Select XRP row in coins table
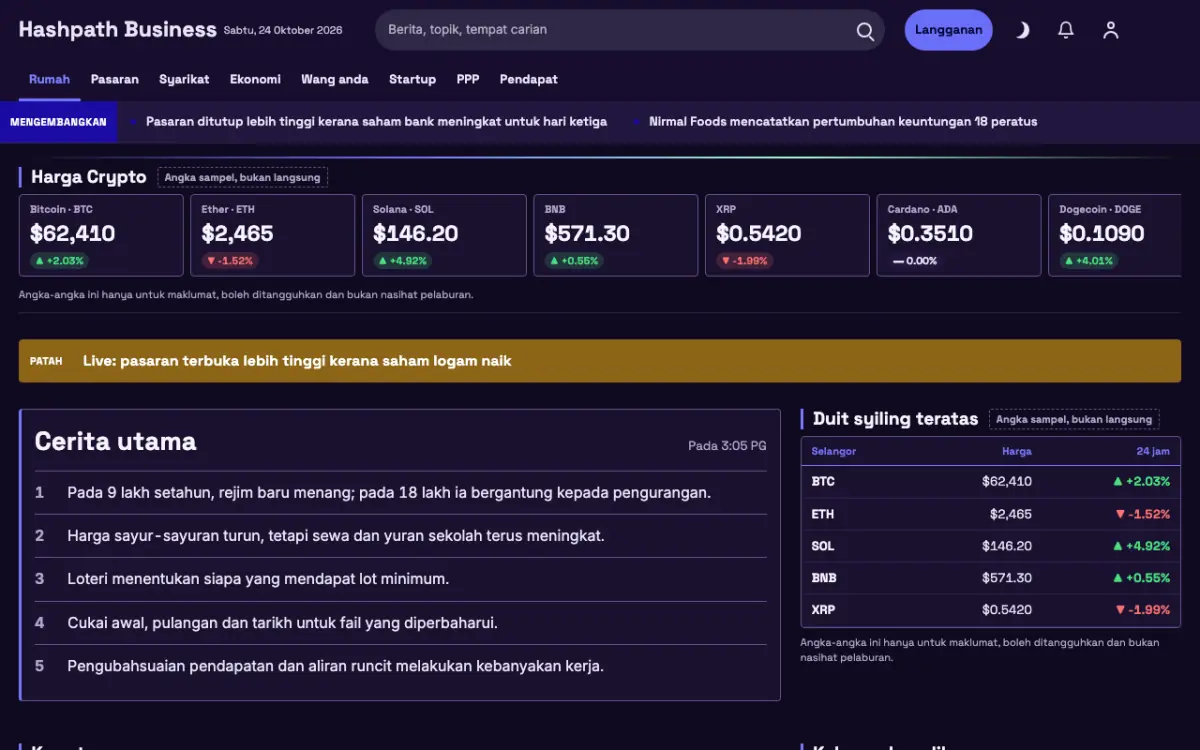This screenshot has width=1200, height=750. (x=991, y=610)
